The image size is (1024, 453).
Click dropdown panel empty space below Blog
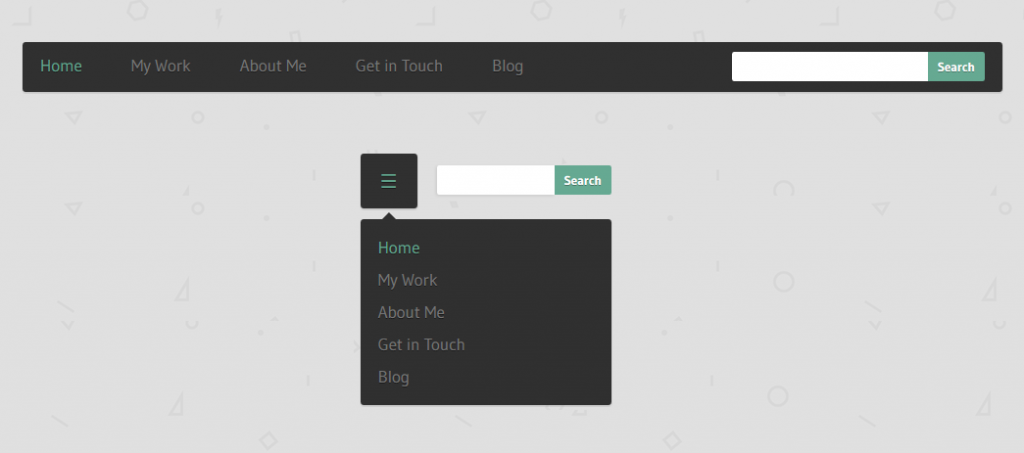click(486, 396)
